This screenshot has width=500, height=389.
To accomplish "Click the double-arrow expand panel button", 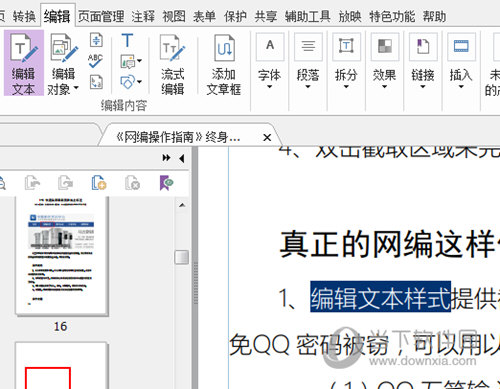I will (166, 158).
